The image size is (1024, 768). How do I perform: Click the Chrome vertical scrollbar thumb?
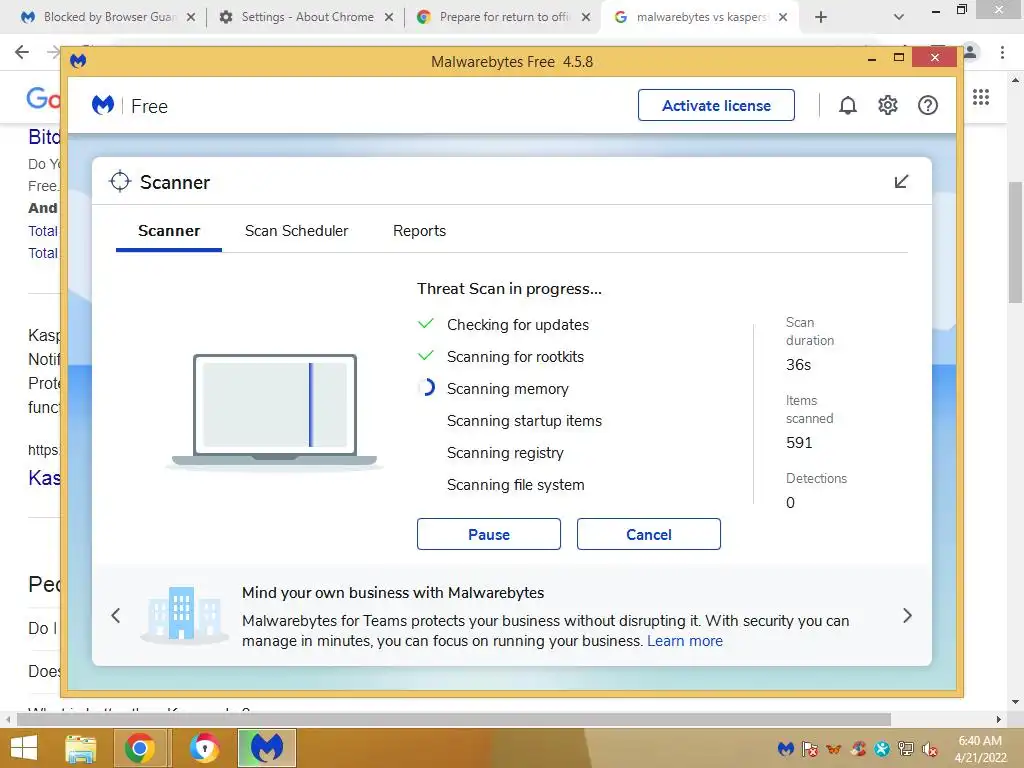click(1016, 242)
